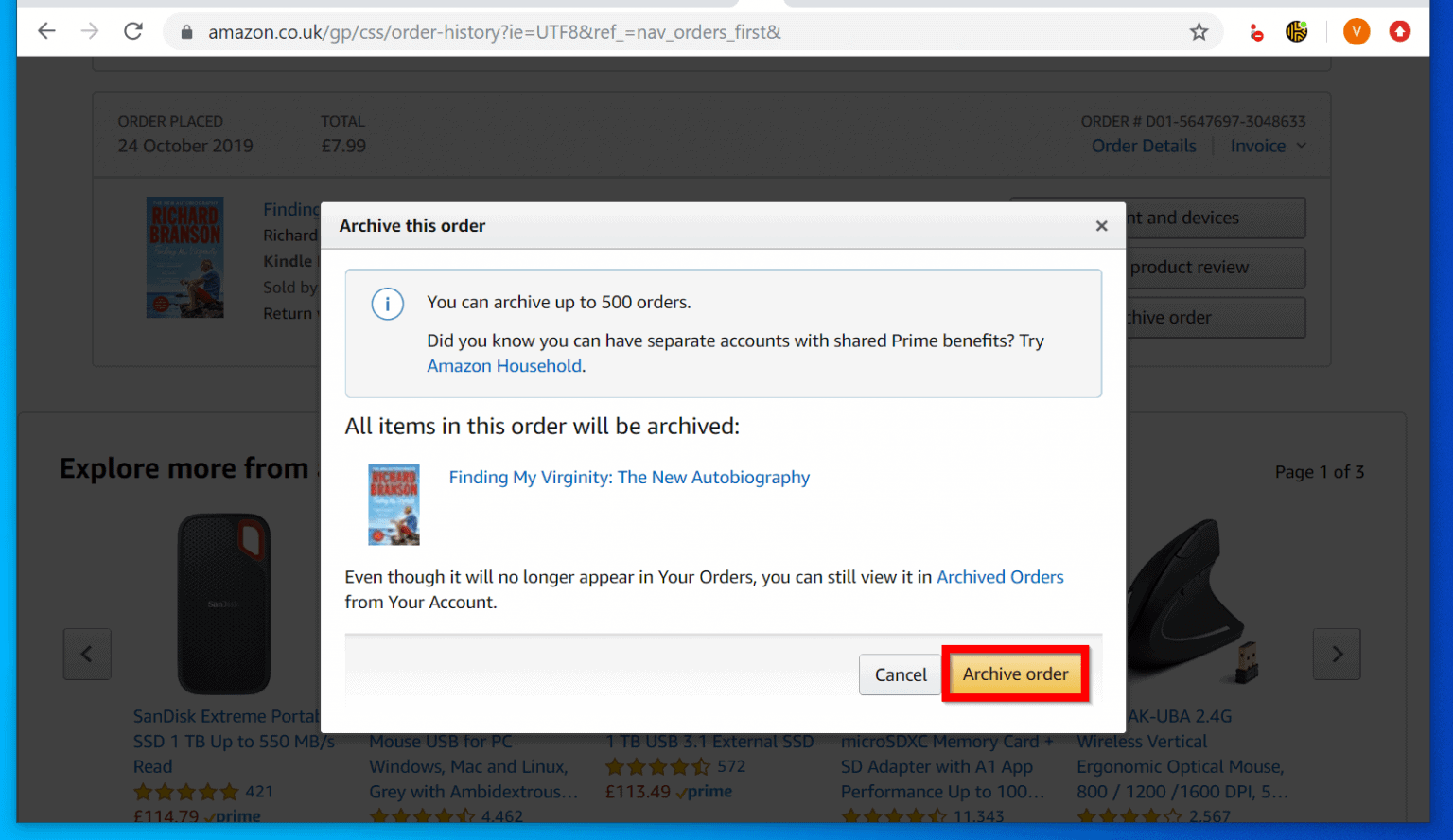Screen dimensions: 1453x840
Task: Click 'You can archive up to 500 orders.'
Action: [x=559, y=303]
